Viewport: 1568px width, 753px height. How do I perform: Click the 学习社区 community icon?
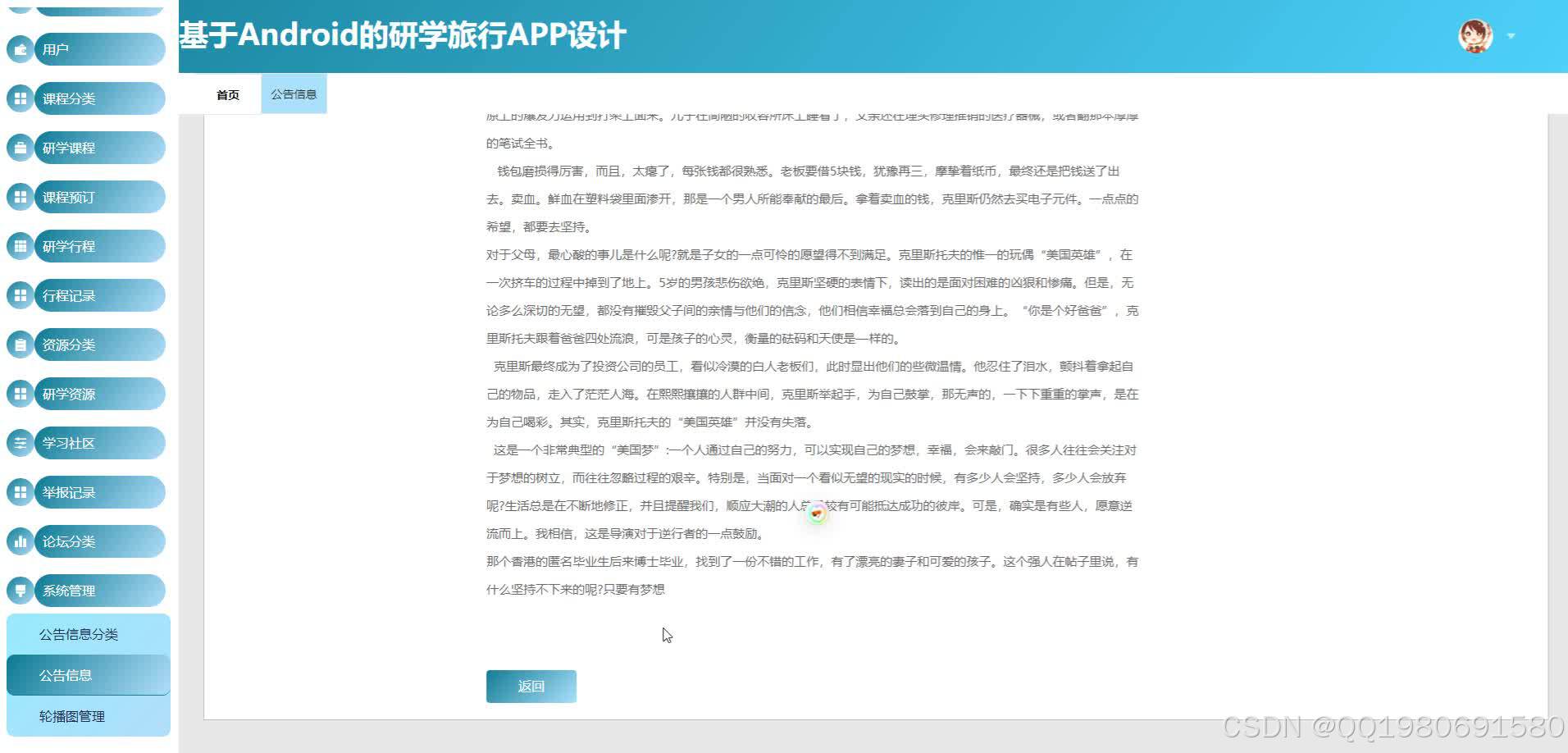[21, 443]
